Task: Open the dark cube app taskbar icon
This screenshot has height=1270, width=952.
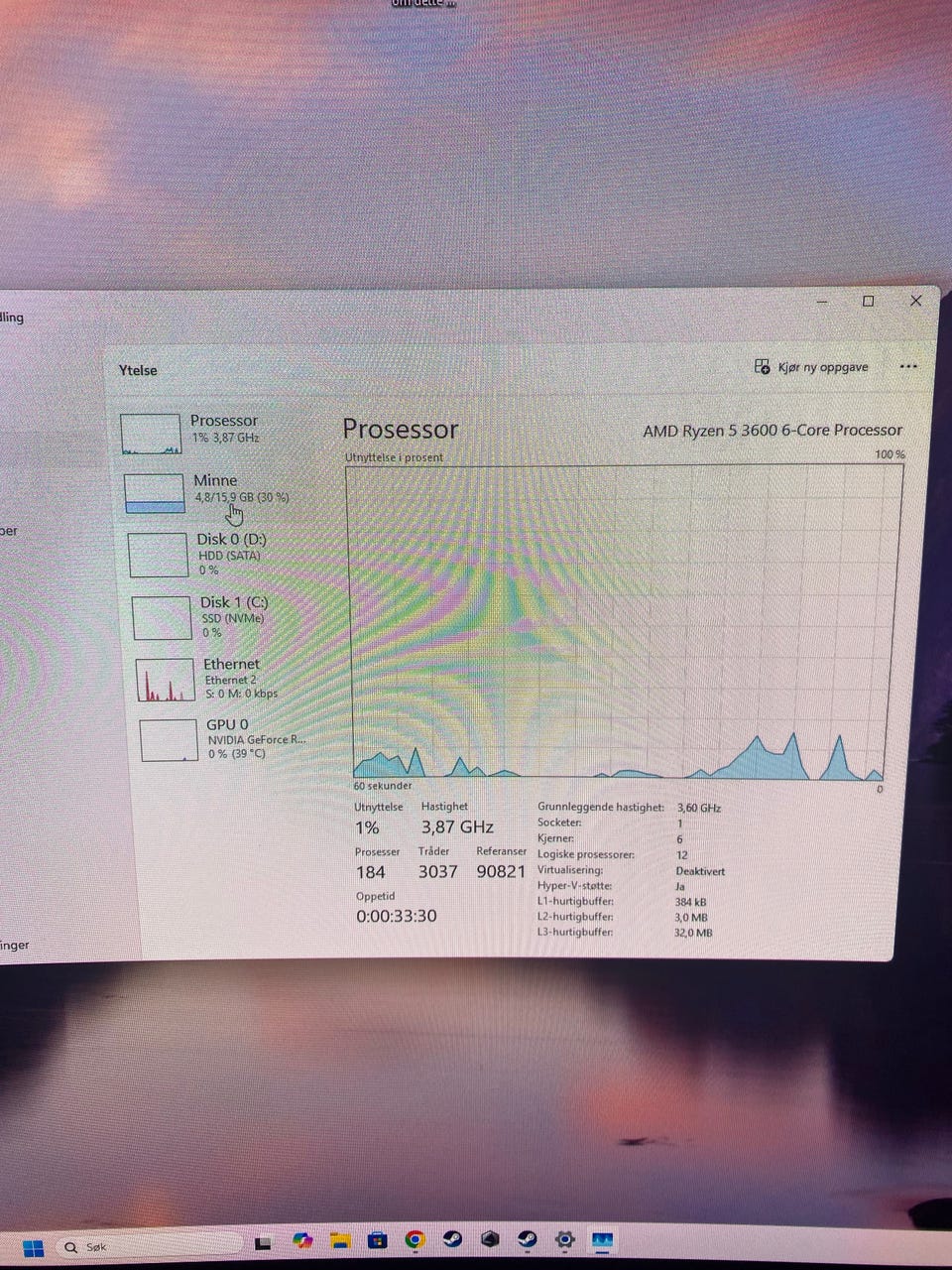Action: point(490,1239)
